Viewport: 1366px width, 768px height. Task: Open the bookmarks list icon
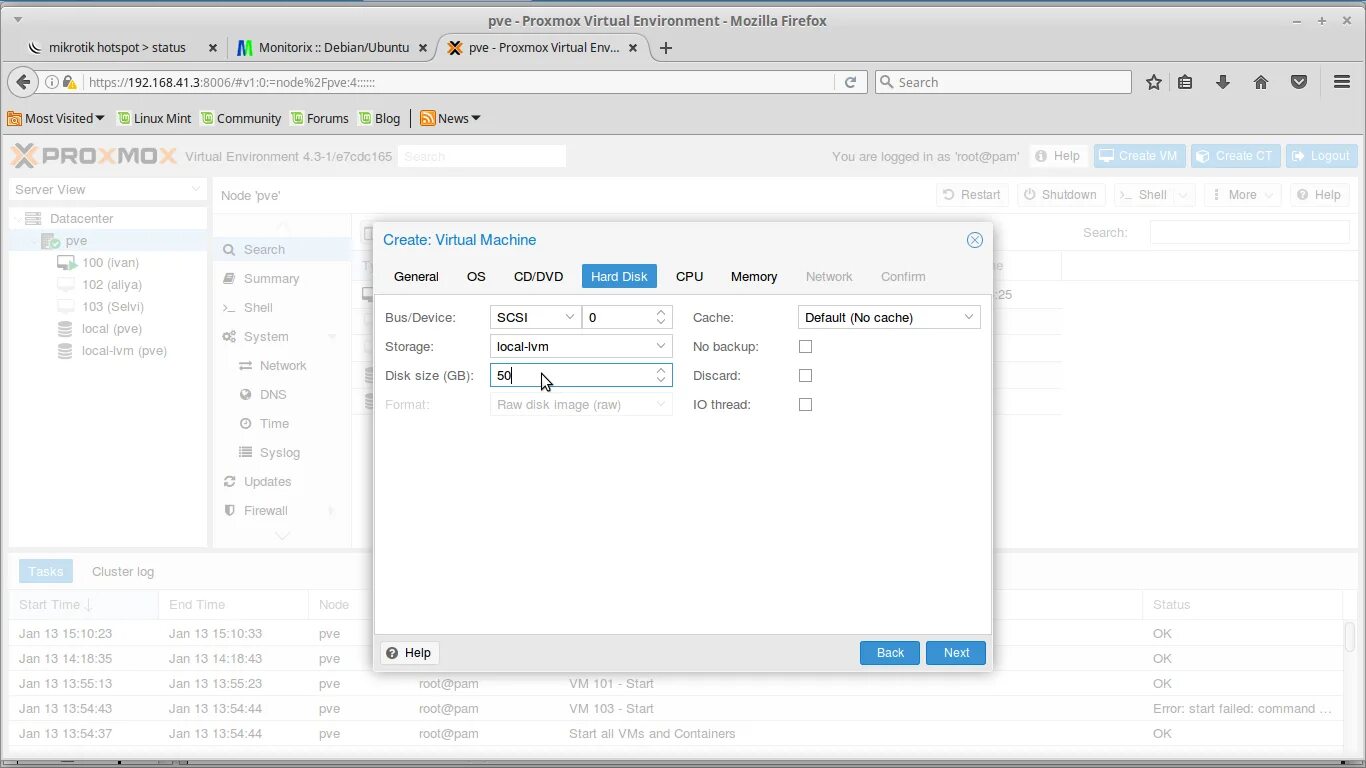point(1185,82)
